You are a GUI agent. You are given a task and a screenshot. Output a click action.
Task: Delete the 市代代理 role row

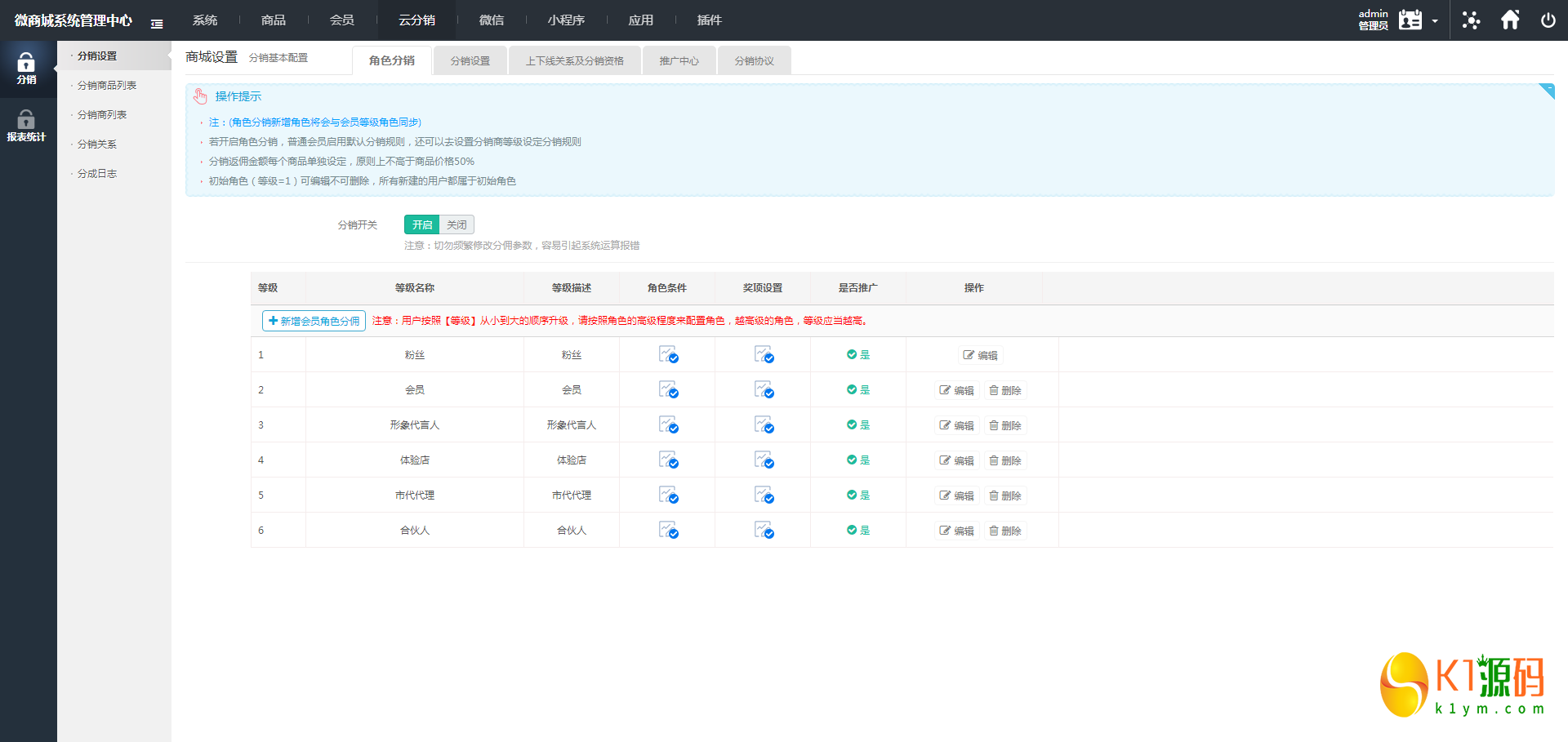(x=1005, y=495)
